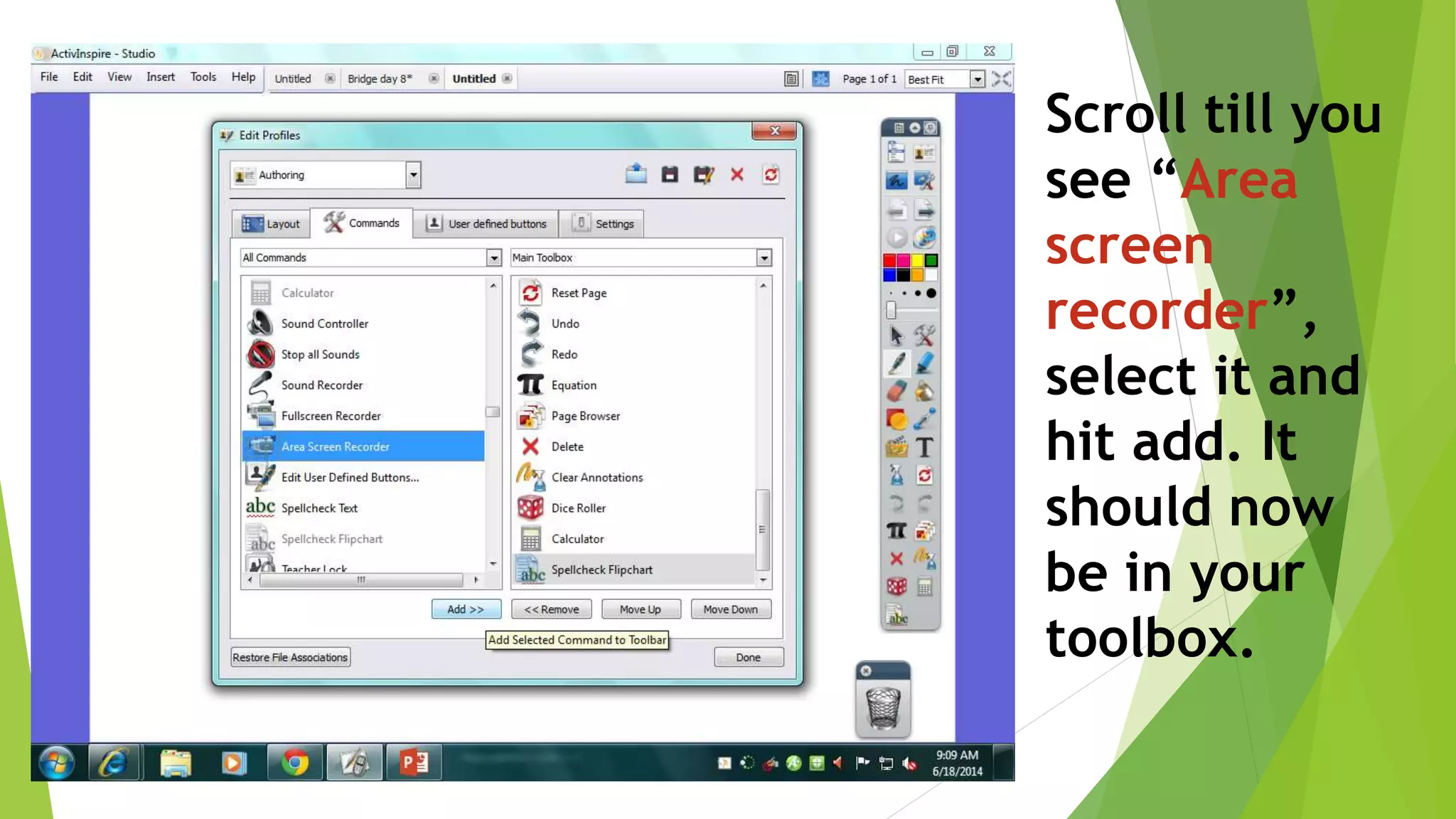Viewport: 1456px width, 819px height.
Task: Click the Add >> button
Action: point(466,609)
